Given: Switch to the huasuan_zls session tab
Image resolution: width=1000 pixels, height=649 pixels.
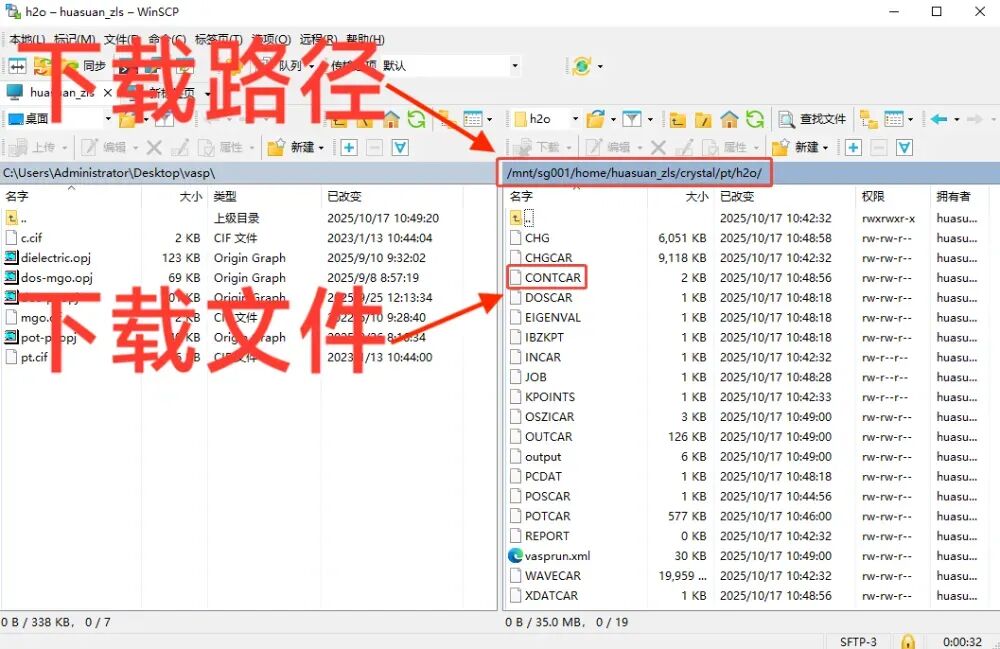Looking at the screenshot, I should pyautogui.click(x=60, y=92).
